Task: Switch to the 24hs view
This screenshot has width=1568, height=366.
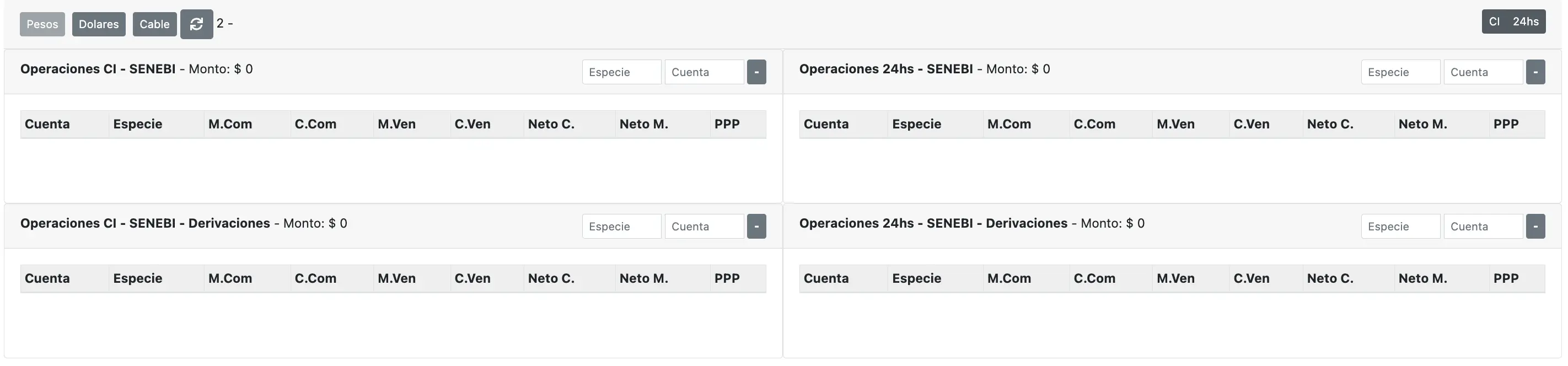Action: tap(1526, 22)
